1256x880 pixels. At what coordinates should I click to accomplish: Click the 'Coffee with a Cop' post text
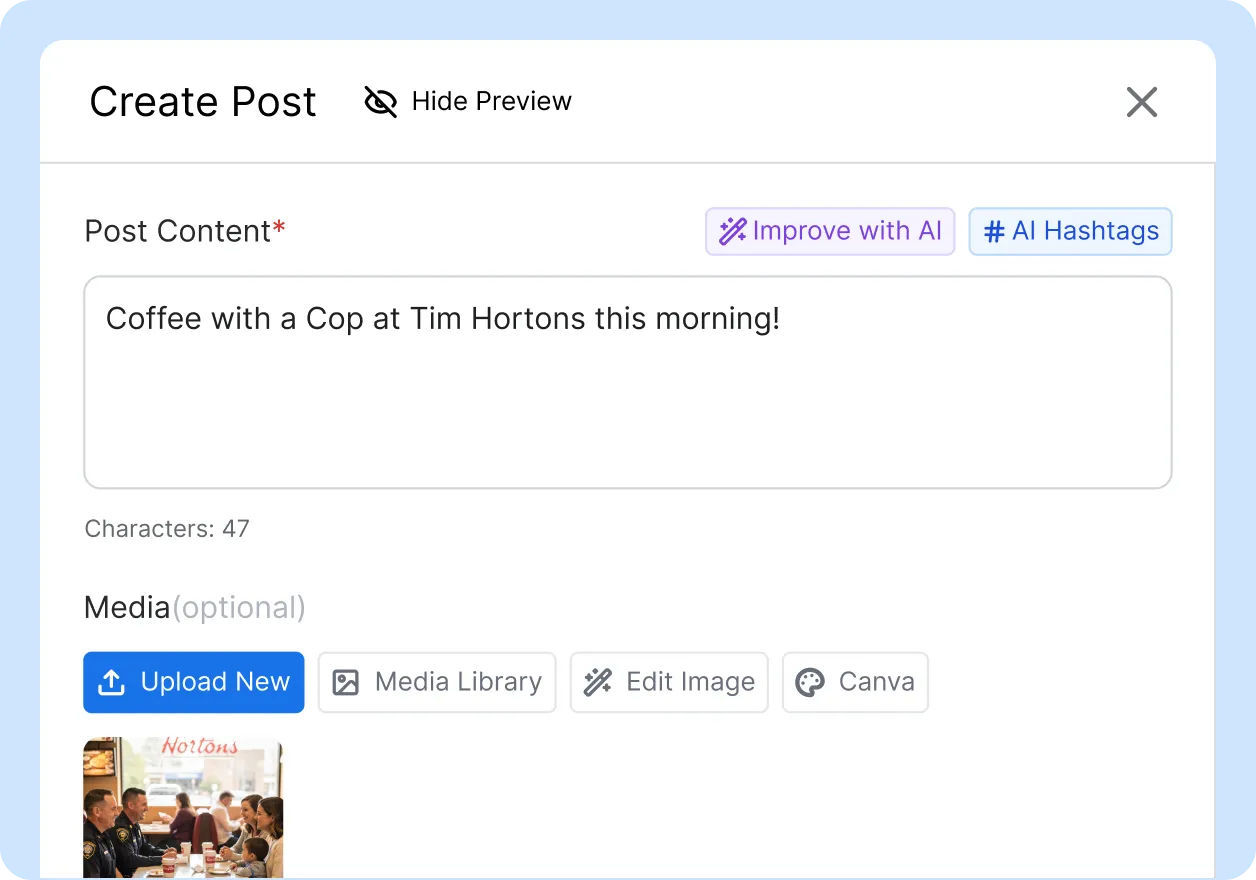(442, 319)
